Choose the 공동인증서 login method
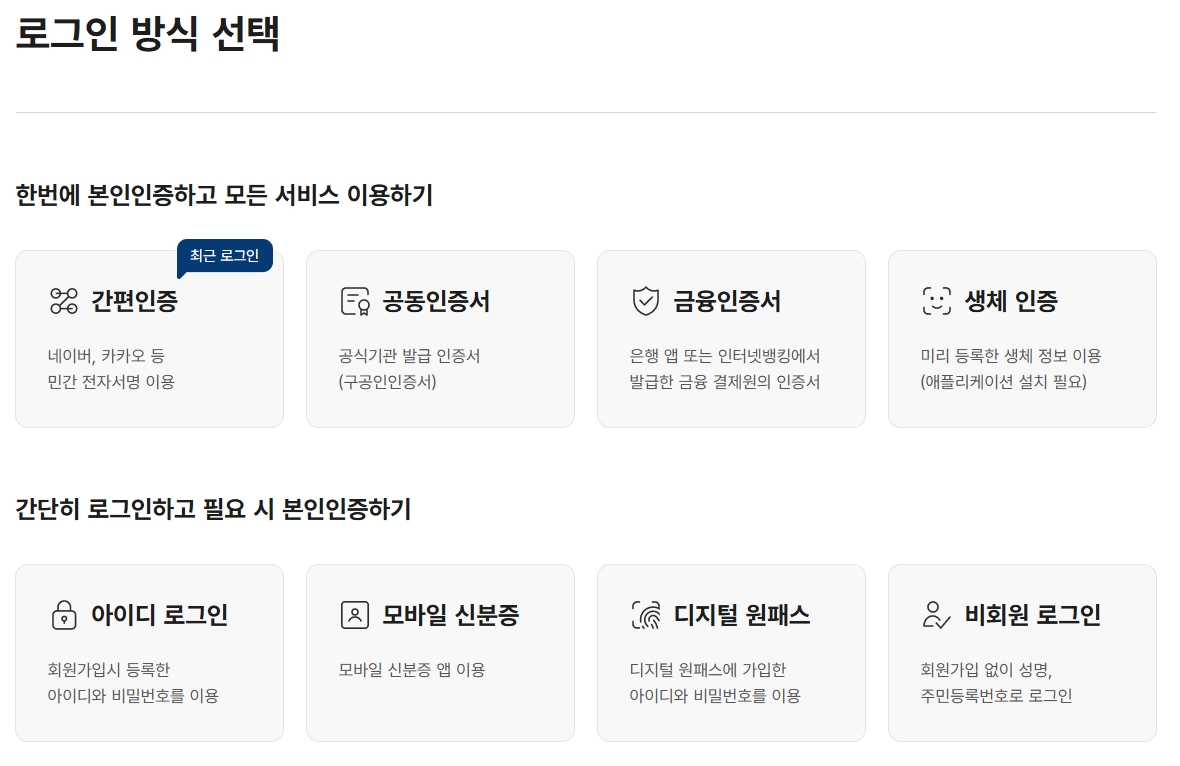 coord(440,338)
